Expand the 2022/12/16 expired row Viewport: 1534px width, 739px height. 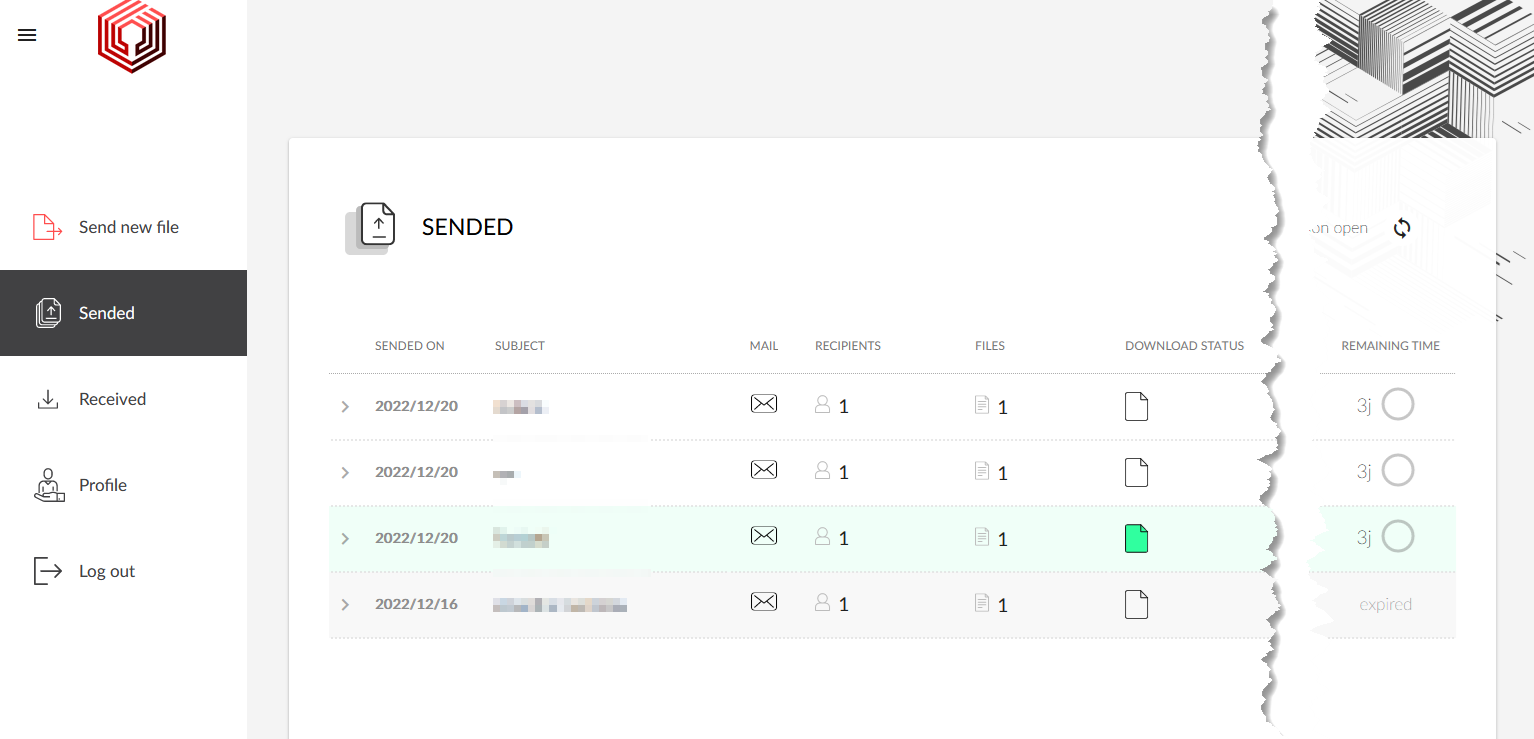pos(345,605)
